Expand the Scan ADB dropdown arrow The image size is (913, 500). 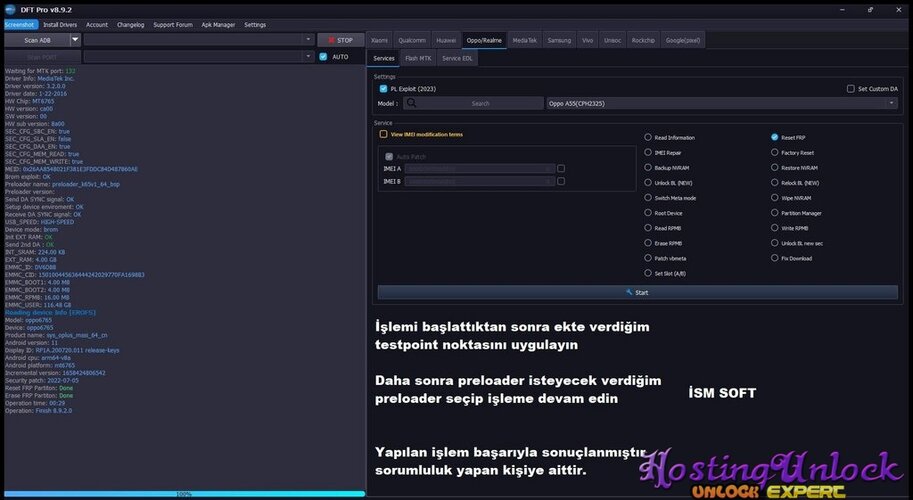(75, 40)
